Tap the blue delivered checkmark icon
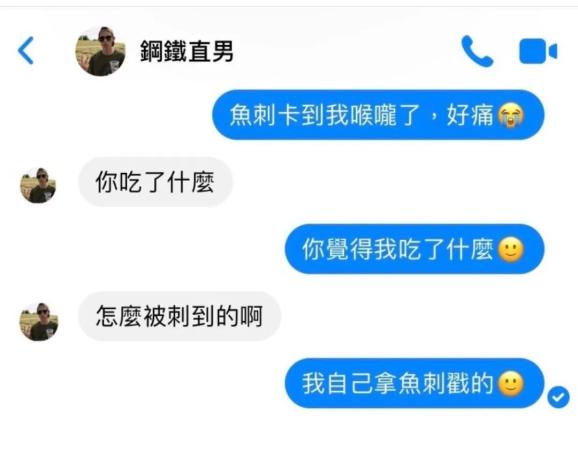 (x=558, y=397)
